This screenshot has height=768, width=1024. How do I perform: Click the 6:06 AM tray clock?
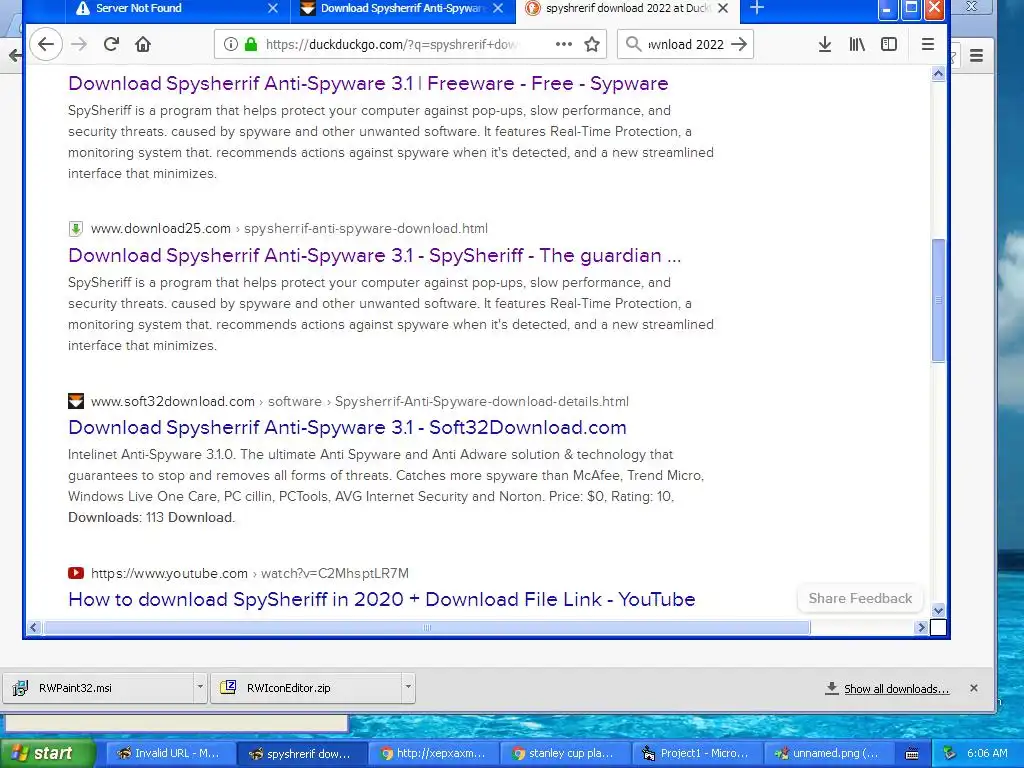coord(987,753)
